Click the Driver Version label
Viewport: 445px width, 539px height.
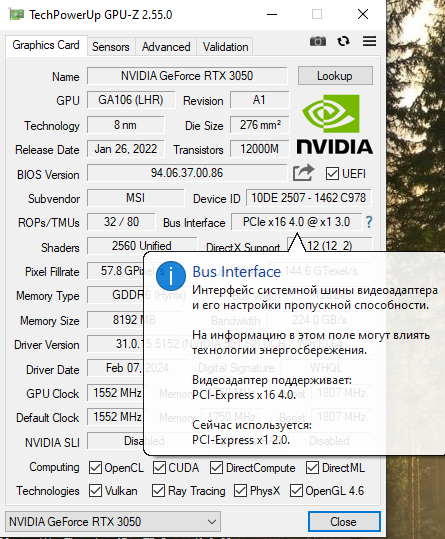(x=47, y=345)
